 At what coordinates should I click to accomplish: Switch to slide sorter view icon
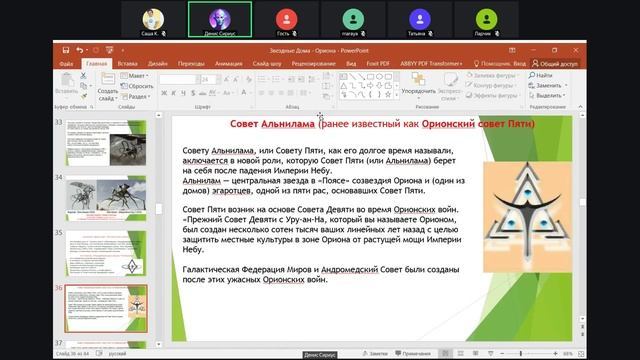click(460, 353)
